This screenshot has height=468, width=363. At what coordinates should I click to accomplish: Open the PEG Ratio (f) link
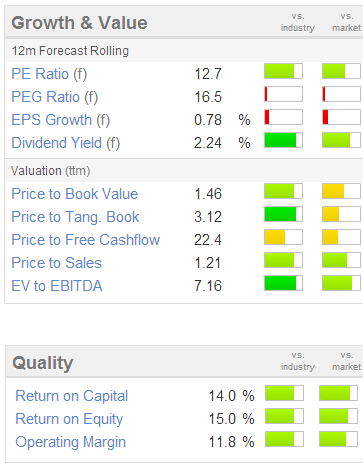coord(55,97)
